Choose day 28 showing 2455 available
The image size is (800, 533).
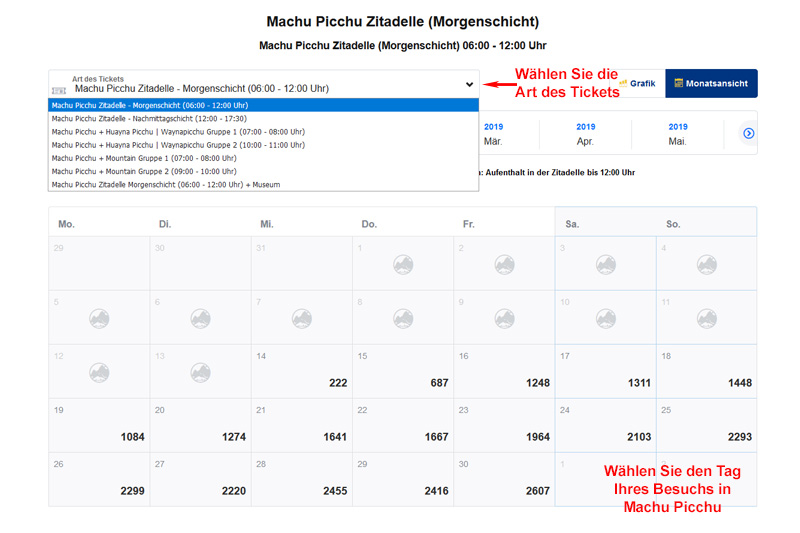tap(302, 479)
